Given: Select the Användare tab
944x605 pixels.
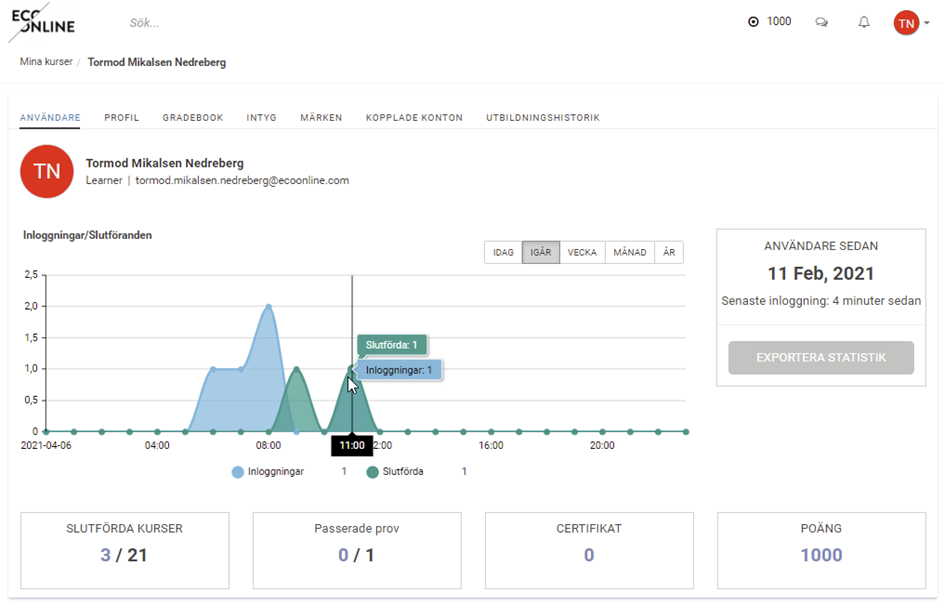Looking at the screenshot, I should 50,117.
